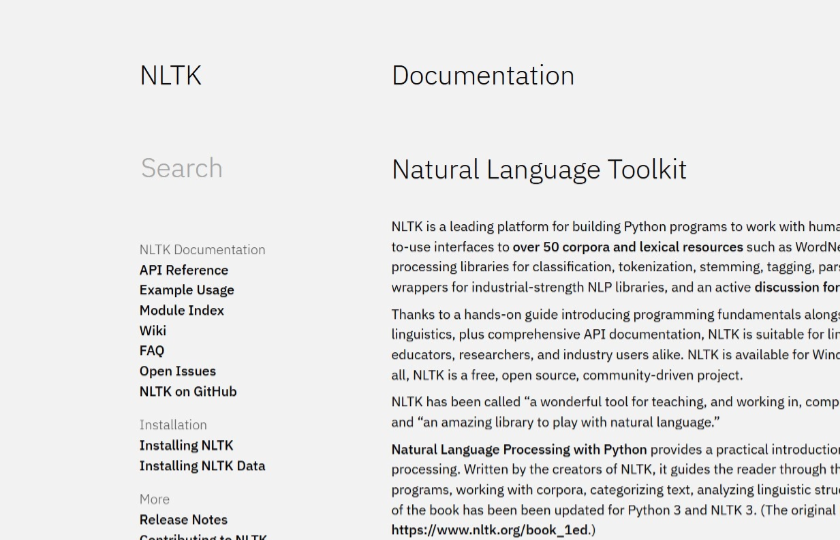The width and height of the screenshot is (840, 540).
Task: Open the FAQ sidebar link
Action: 152,351
